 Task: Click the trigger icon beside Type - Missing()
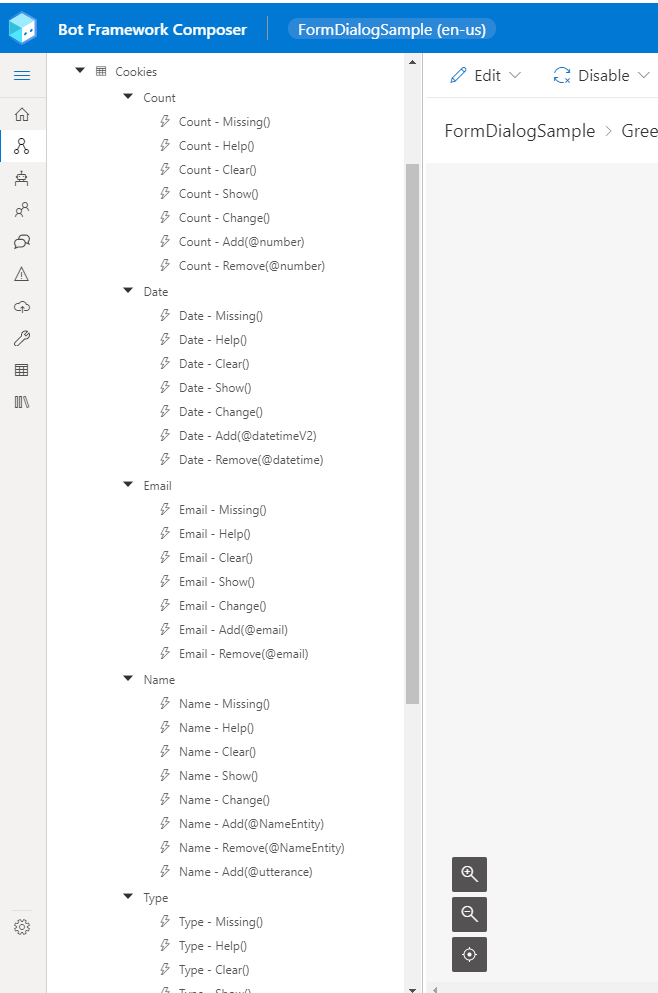(x=165, y=921)
